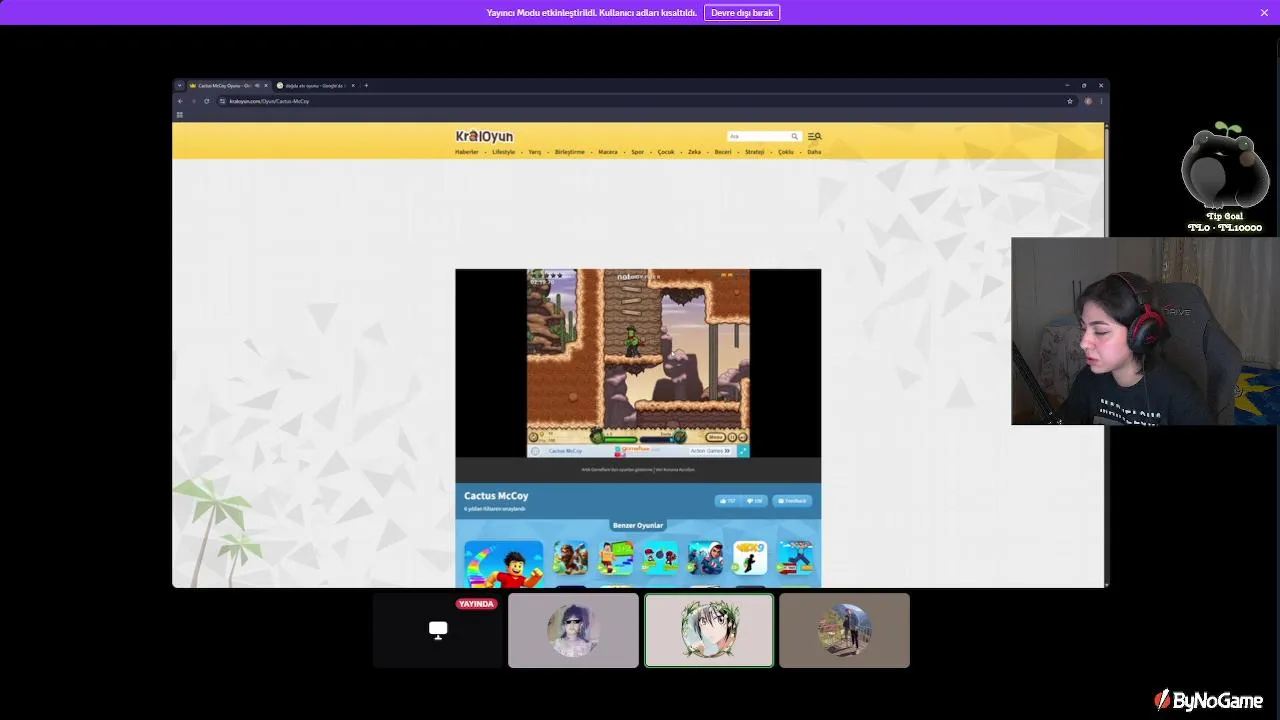Open tab search dropdown arrow
Viewport: 1280px width, 720px height.
coord(180,86)
